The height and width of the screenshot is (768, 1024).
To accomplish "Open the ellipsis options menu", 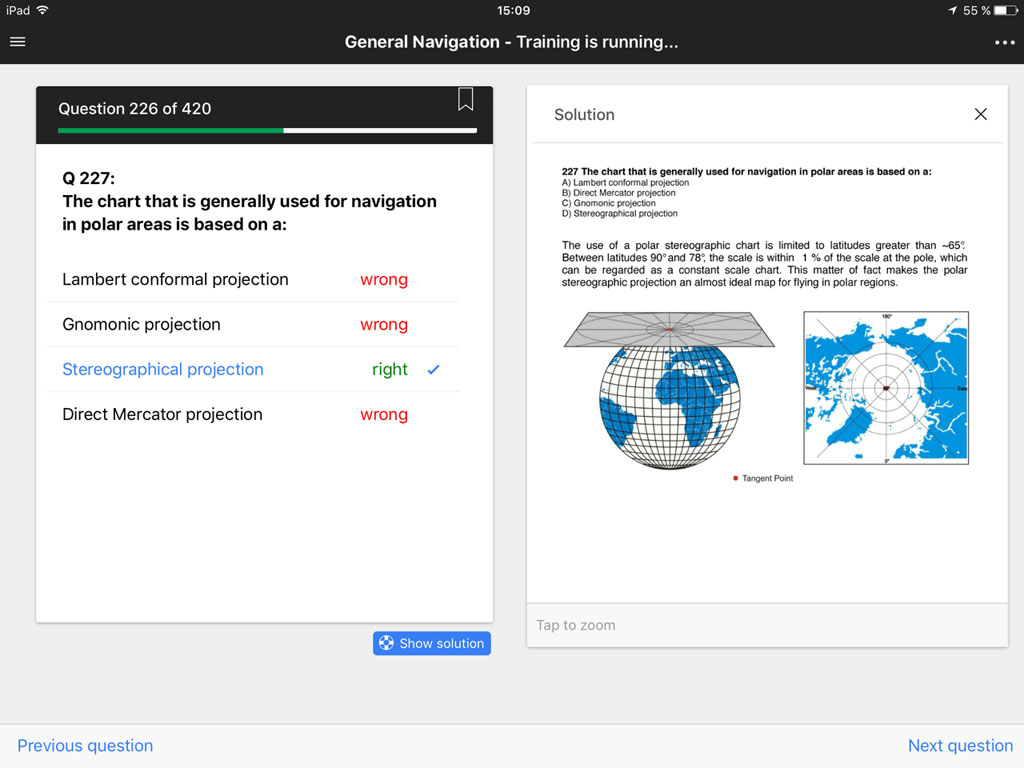I will (x=1004, y=42).
